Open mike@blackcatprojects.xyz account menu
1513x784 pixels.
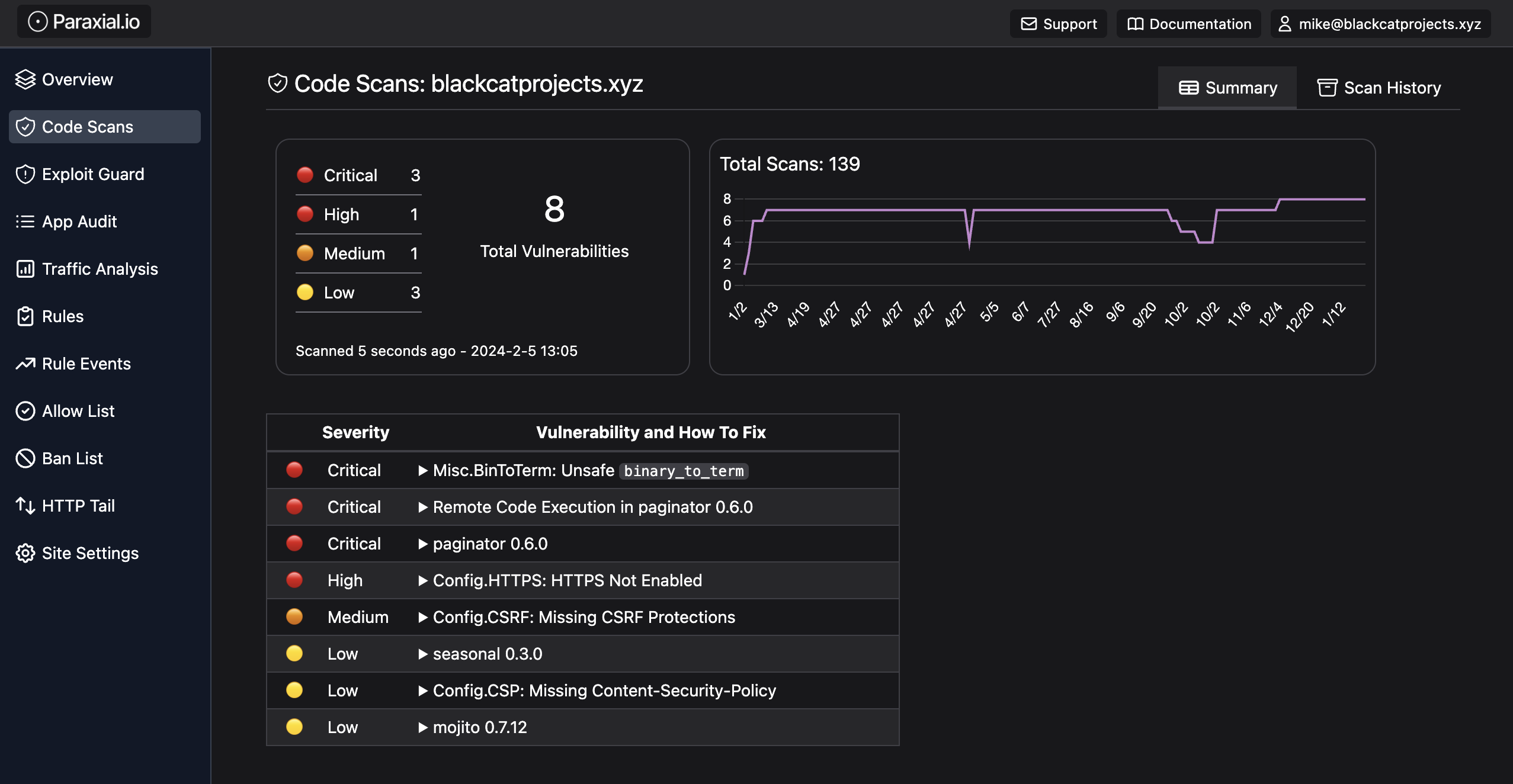coord(1380,24)
